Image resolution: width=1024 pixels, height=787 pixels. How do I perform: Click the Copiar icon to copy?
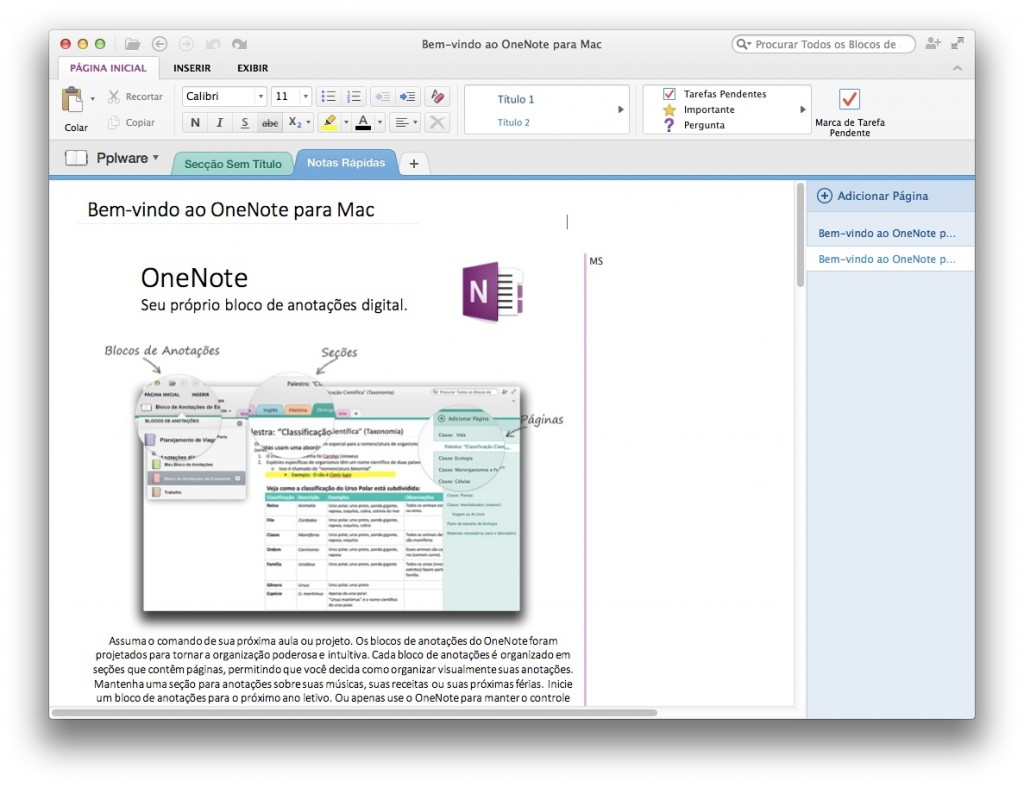[113, 122]
